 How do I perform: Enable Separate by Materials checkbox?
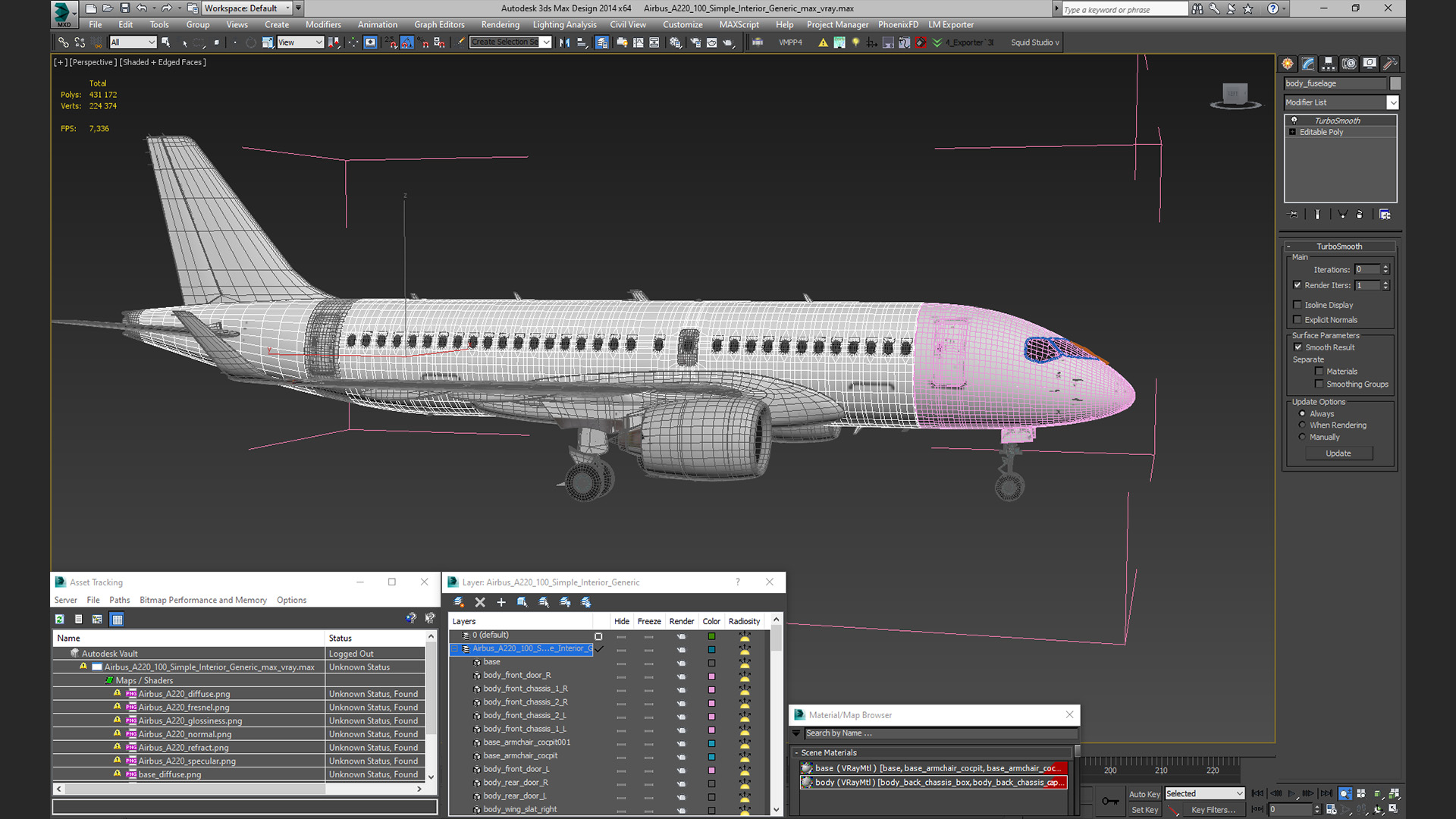pos(1319,372)
